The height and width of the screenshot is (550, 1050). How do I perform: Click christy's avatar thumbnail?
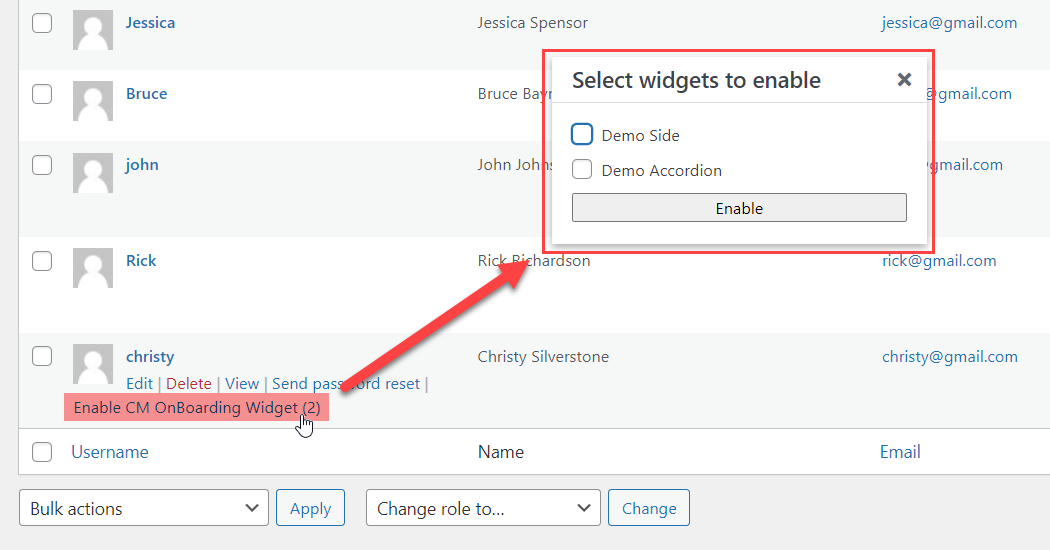tap(92, 364)
